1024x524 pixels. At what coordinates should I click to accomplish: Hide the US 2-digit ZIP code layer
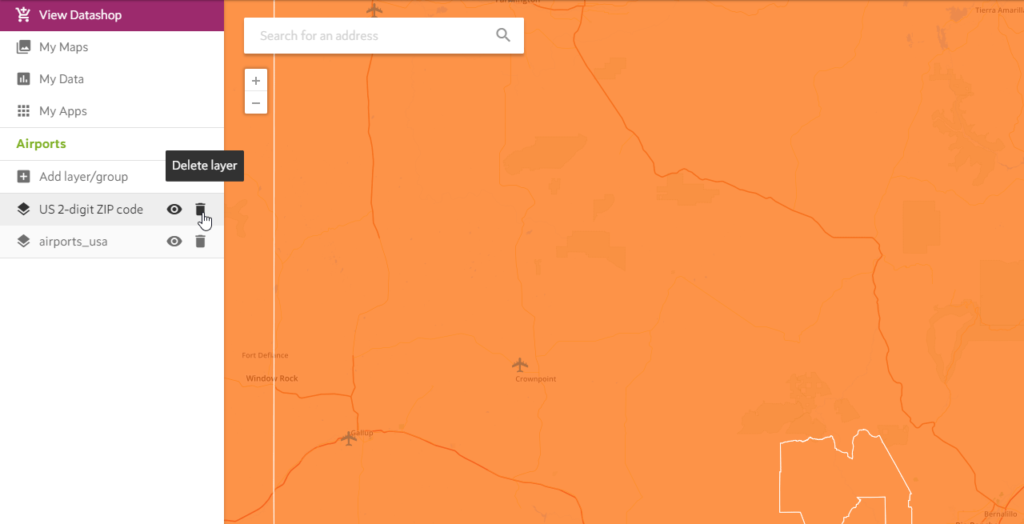pyautogui.click(x=174, y=209)
